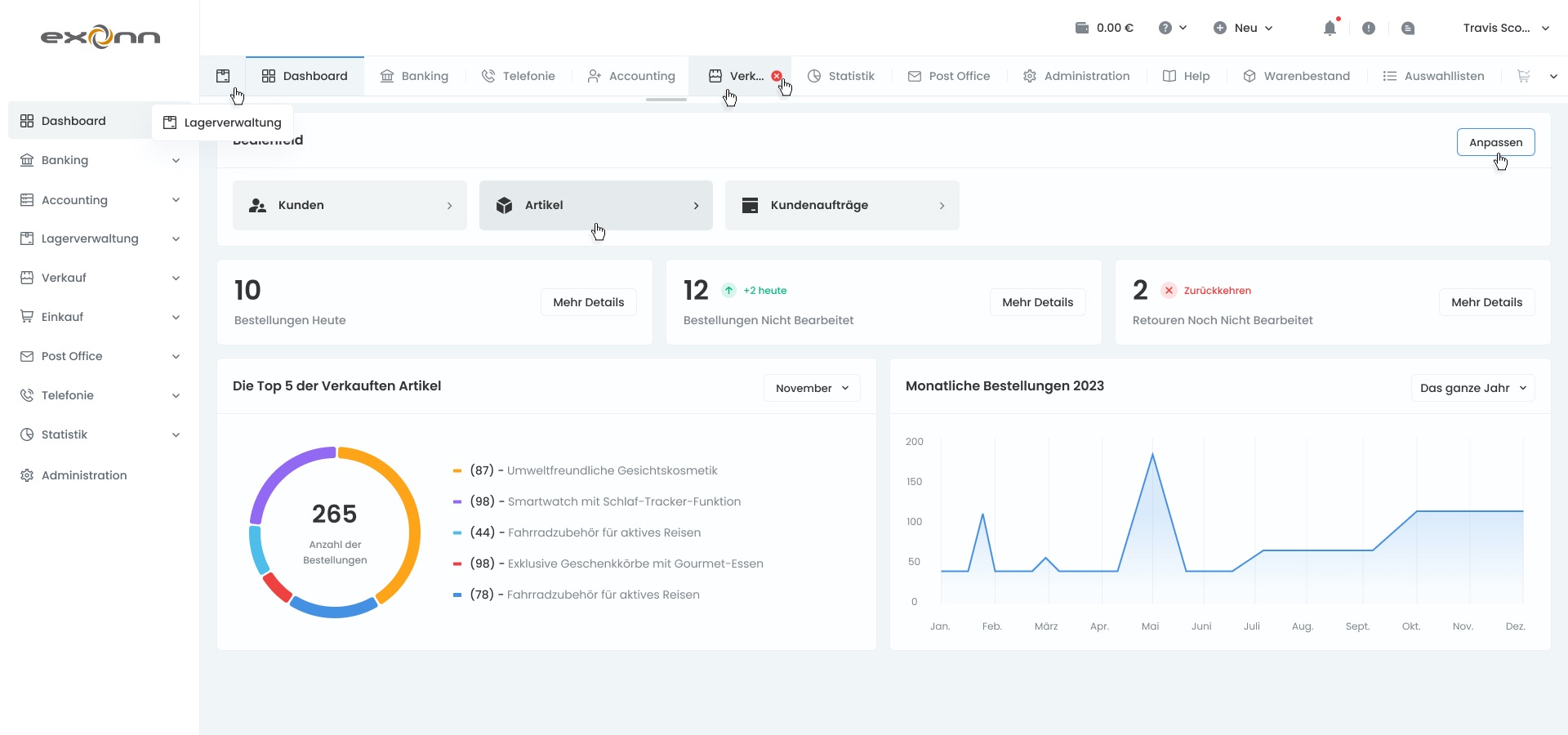Click the donut chart center showing 265
Screen dimensions: 1568x735
tap(335, 514)
